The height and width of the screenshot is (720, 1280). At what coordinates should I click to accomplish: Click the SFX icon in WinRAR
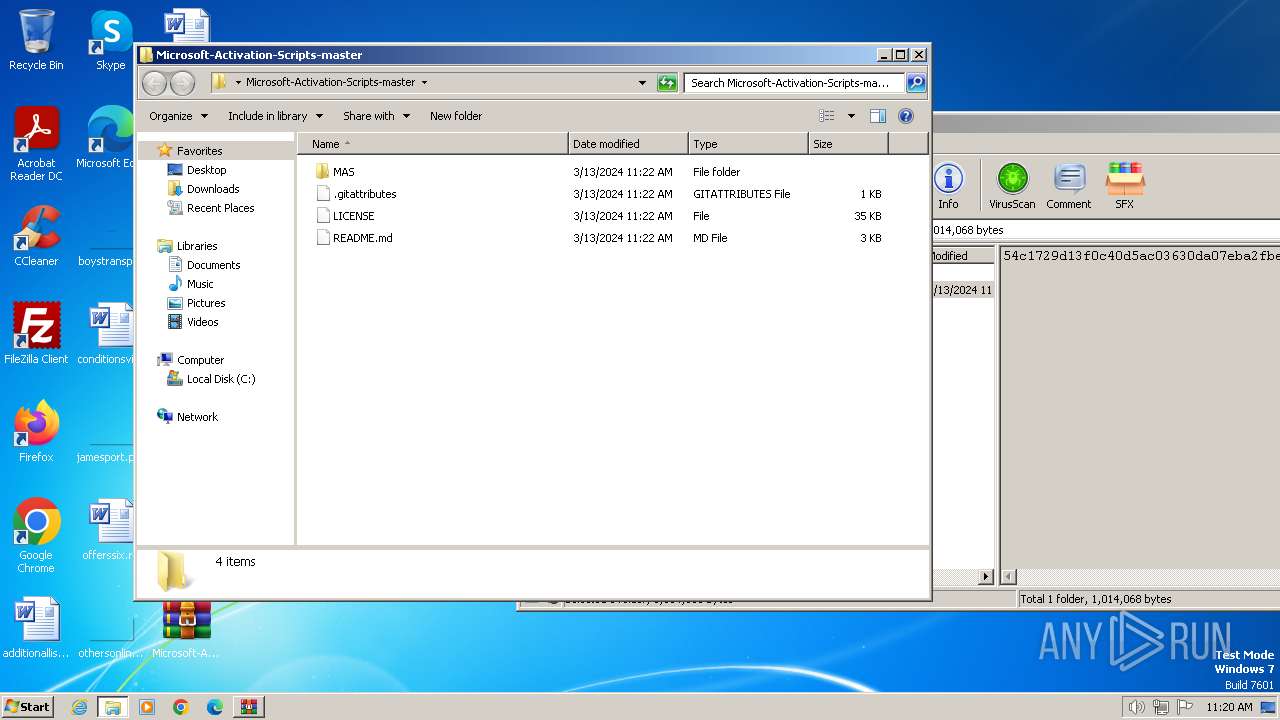(1125, 186)
